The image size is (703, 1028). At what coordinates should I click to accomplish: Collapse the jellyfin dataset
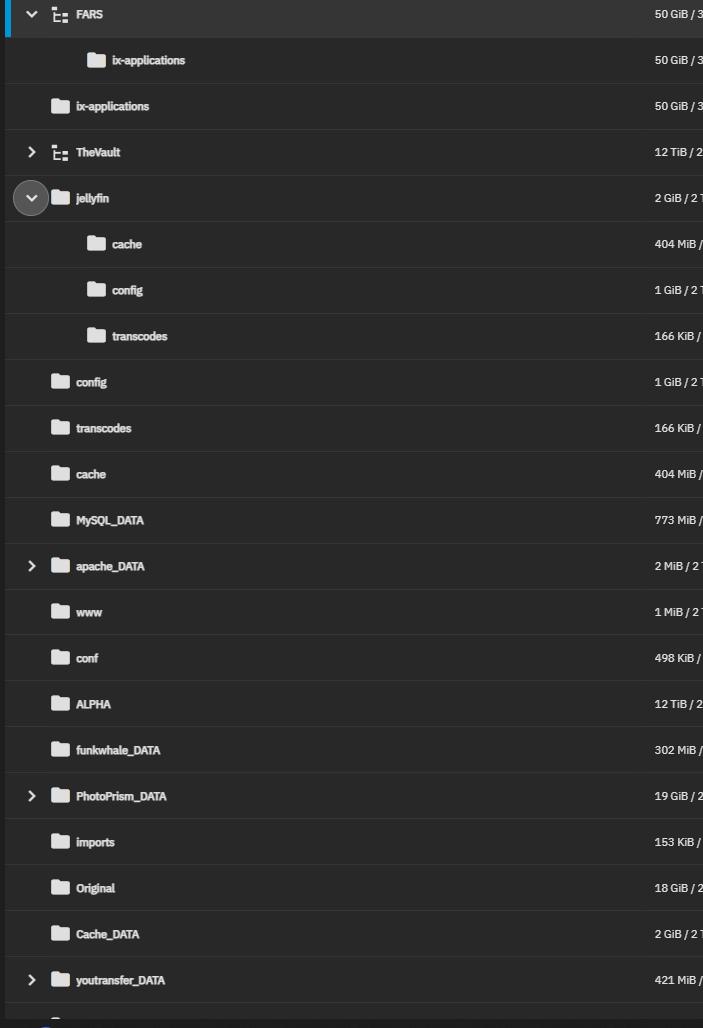(31, 198)
